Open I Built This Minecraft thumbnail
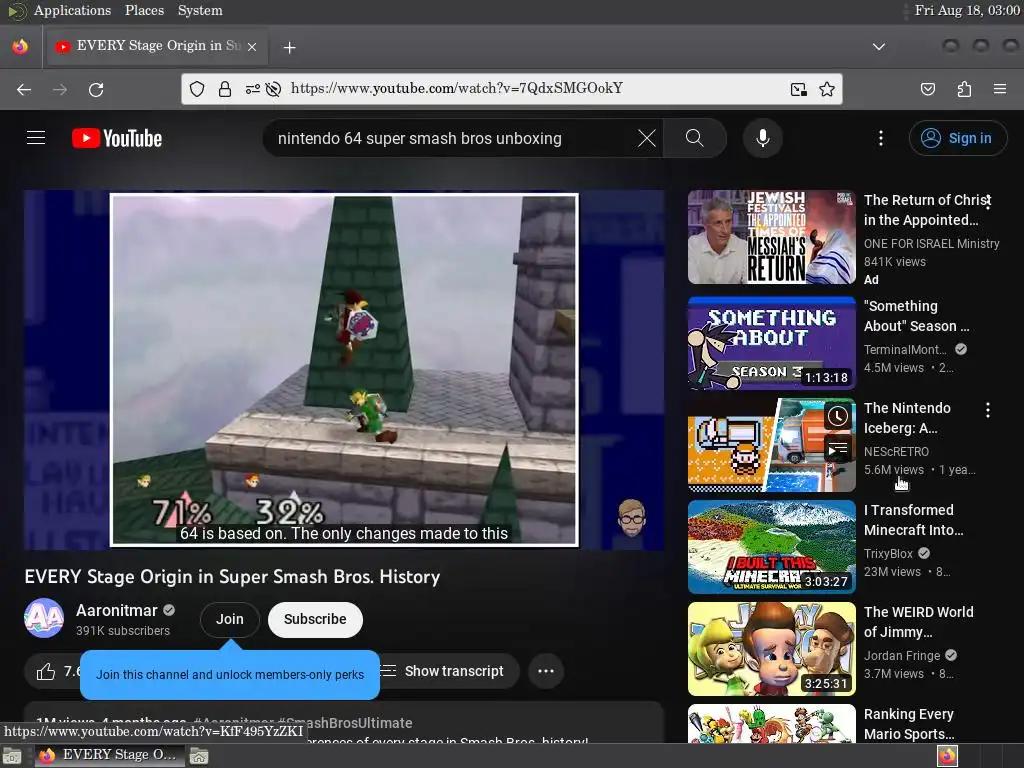Viewport: 1024px width, 768px height. [771, 547]
